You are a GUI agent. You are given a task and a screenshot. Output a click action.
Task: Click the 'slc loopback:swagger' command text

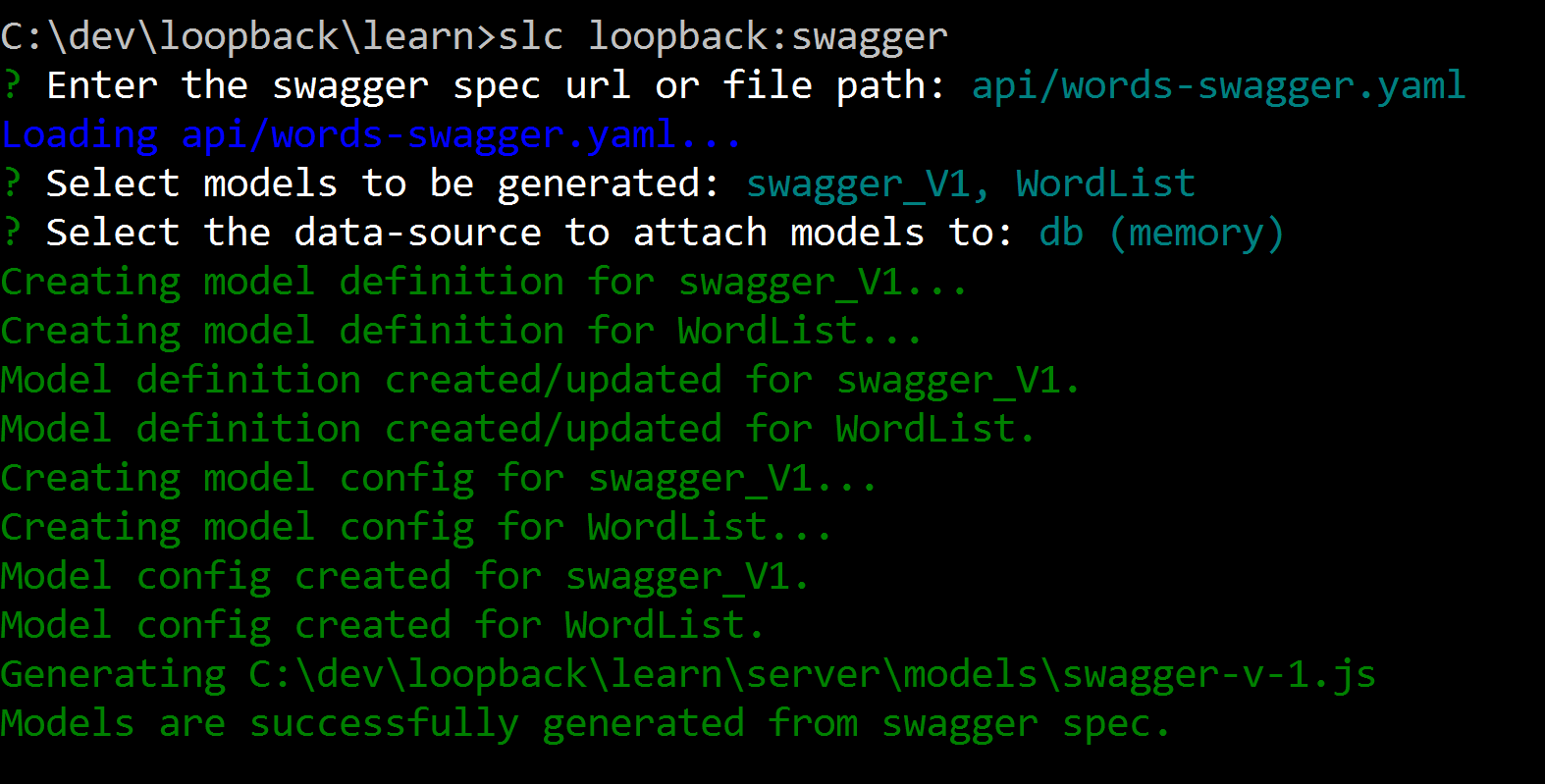(722, 37)
